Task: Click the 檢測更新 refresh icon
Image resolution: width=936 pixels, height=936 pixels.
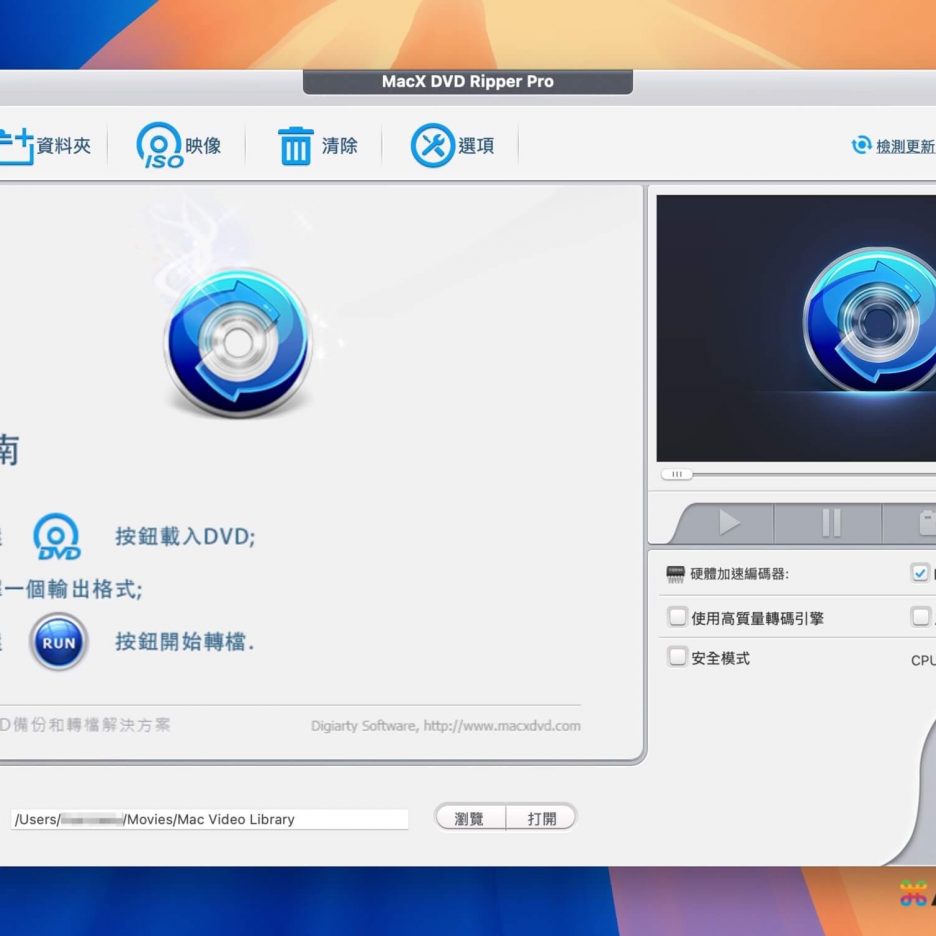Action: point(860,146)
